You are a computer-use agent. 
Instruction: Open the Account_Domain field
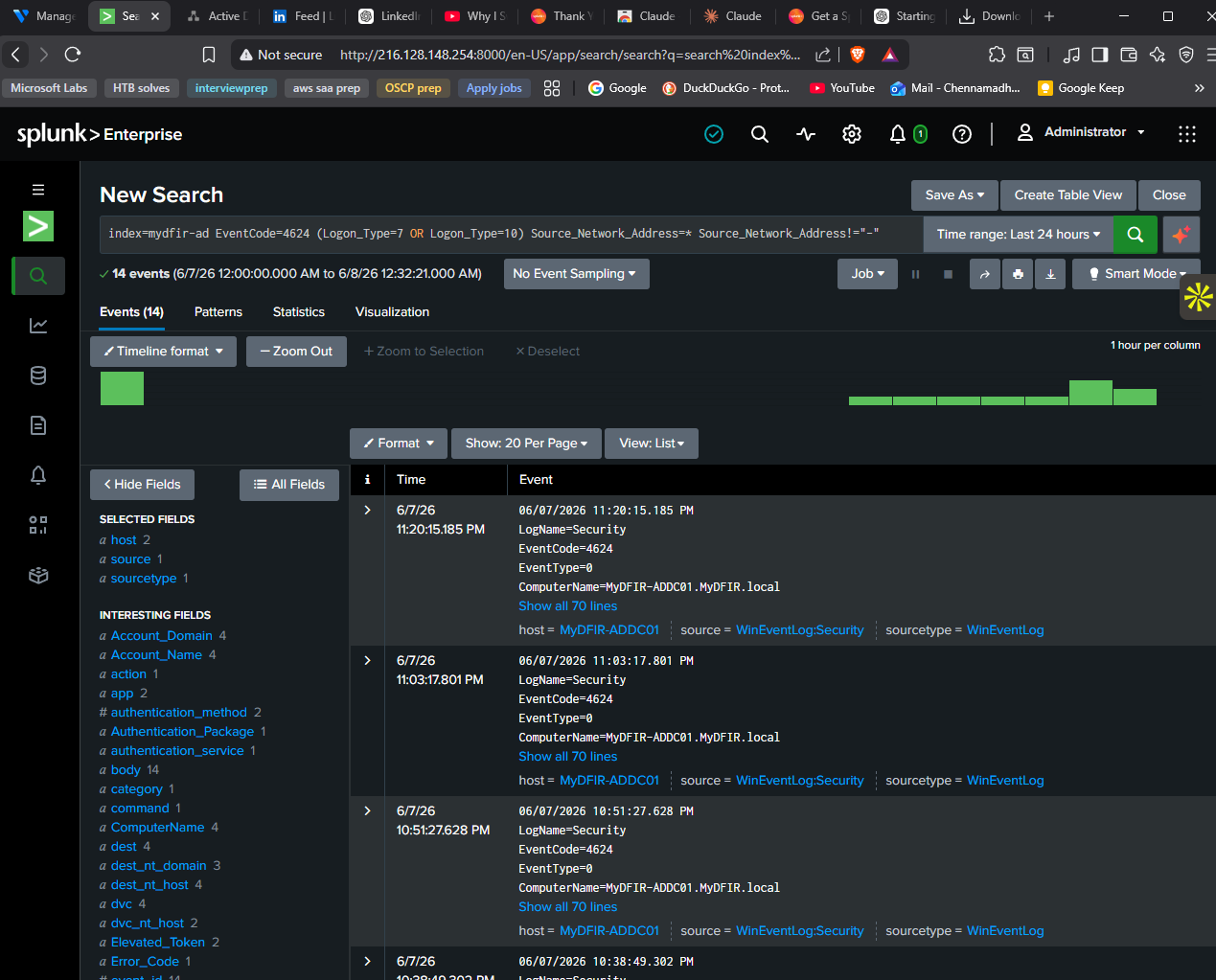coord(162,636)
